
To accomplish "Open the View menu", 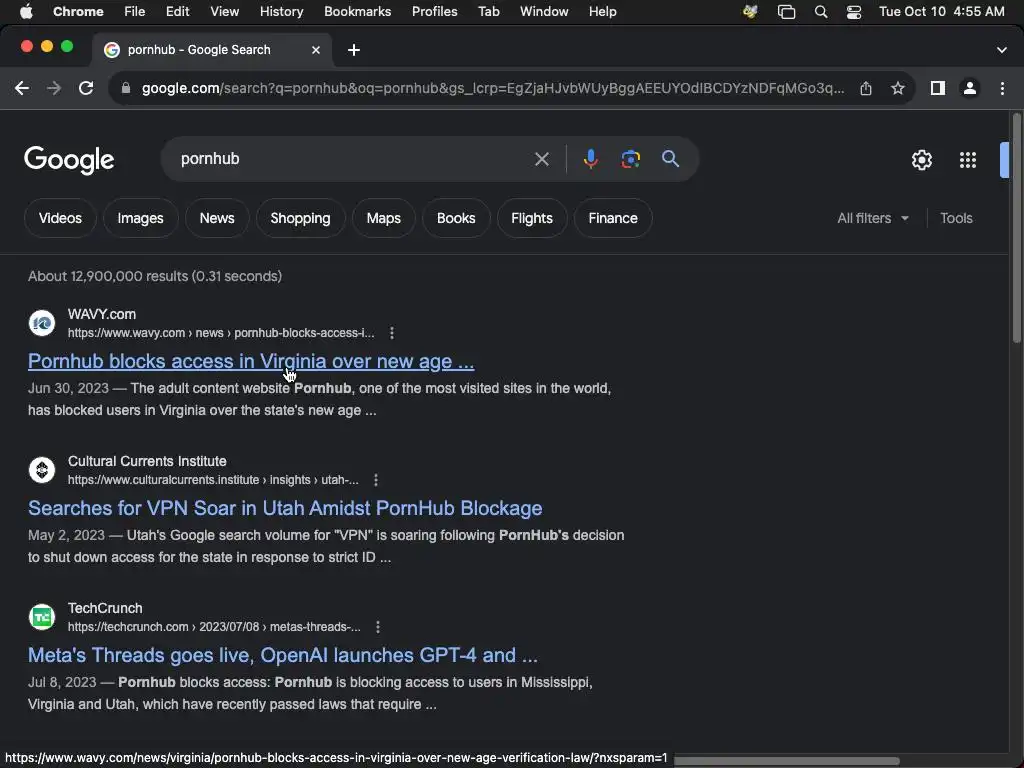I will 224,12.
